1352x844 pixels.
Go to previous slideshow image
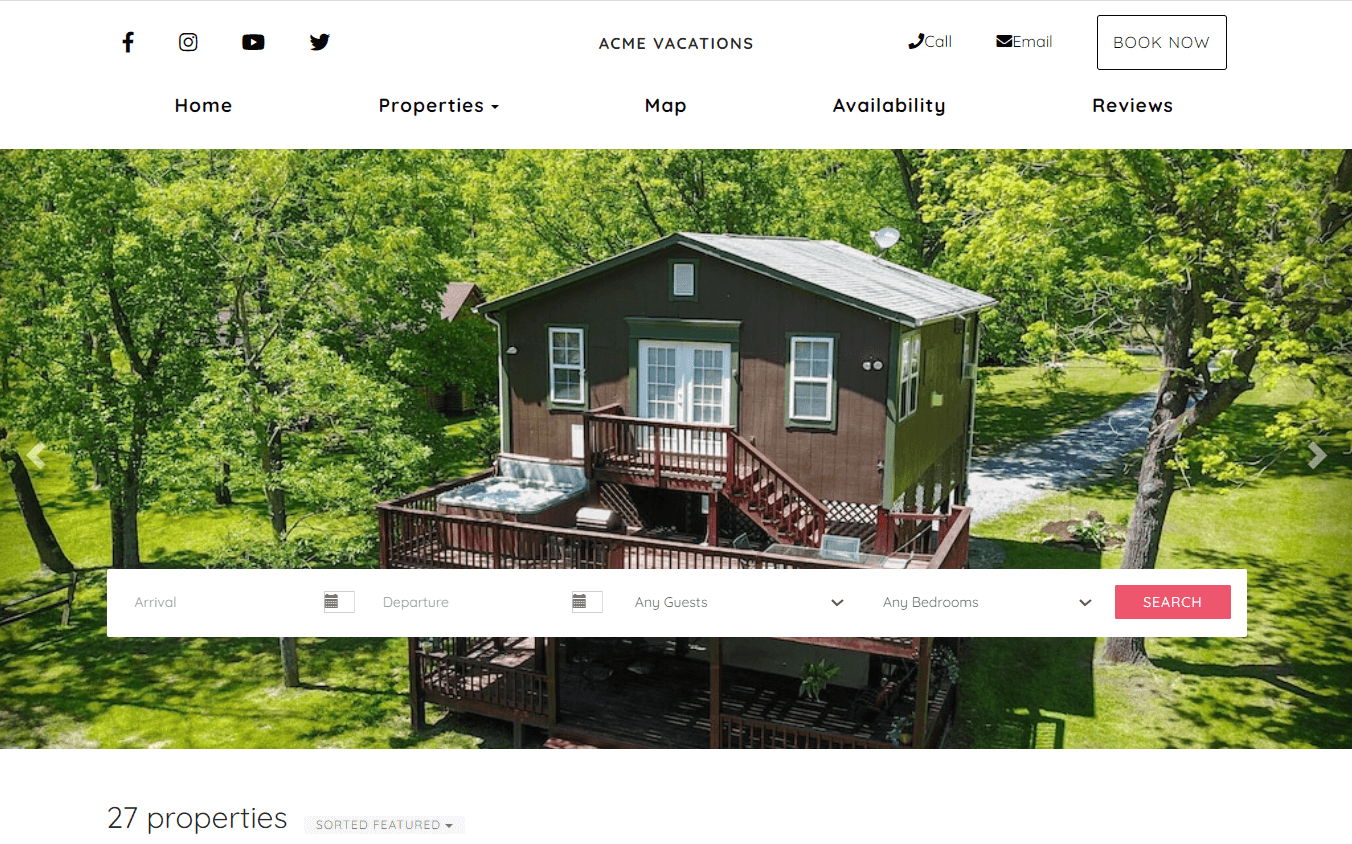tap(35, 455)
